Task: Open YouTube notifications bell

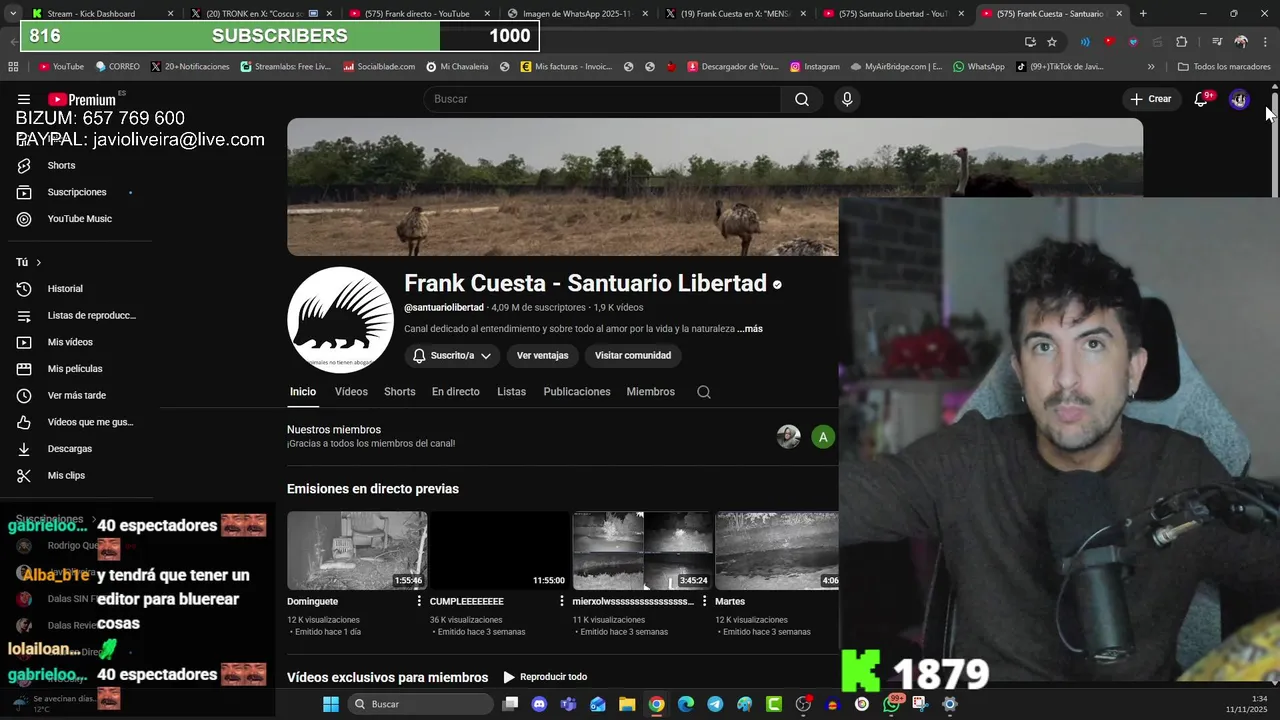Action: (1201, 99)
